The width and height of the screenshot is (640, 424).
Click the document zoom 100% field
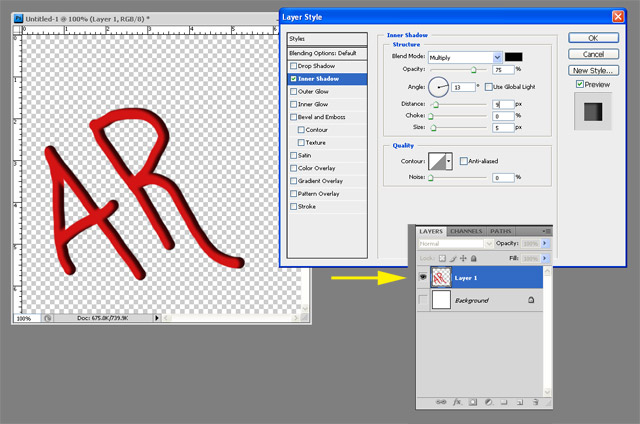tap(25, 318)
